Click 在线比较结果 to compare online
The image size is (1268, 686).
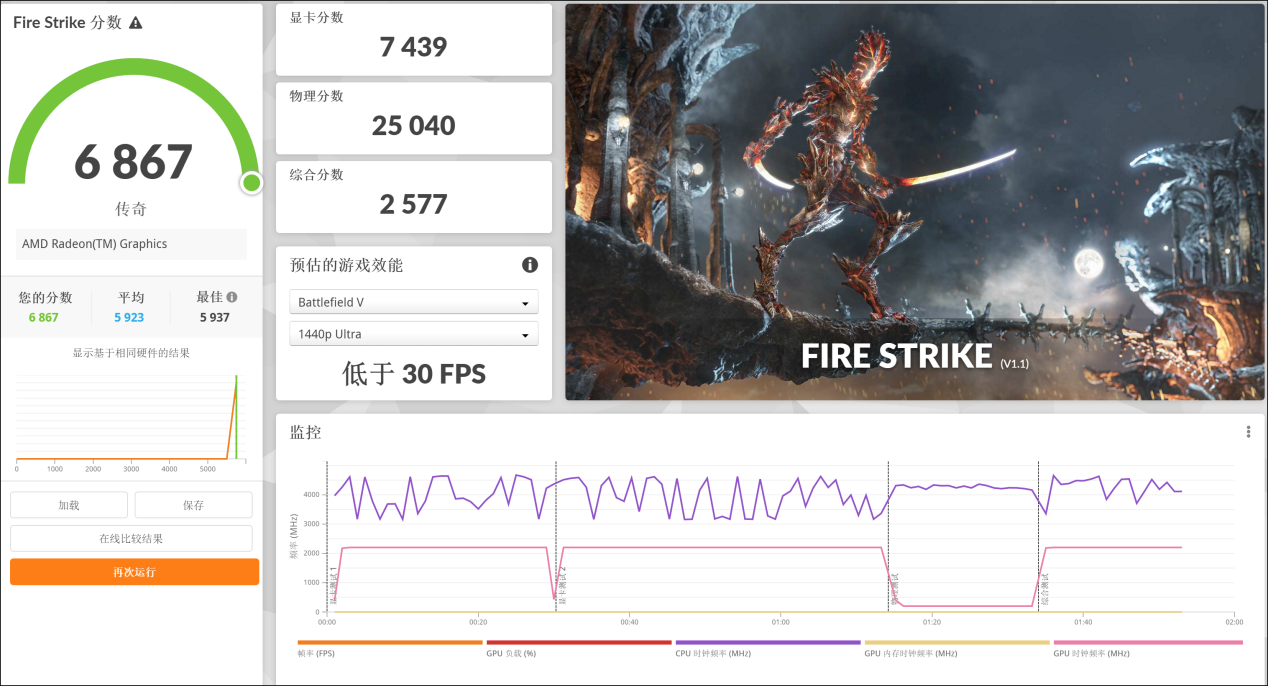click(x=131, y=539)
